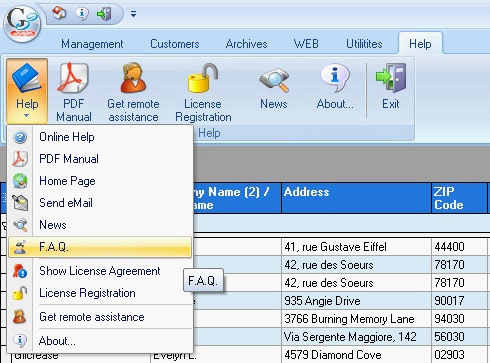The width and height of the screenshot is (490, 363).
Task: Collapse the Help button dropdown arrow
Action: [27, 116]
